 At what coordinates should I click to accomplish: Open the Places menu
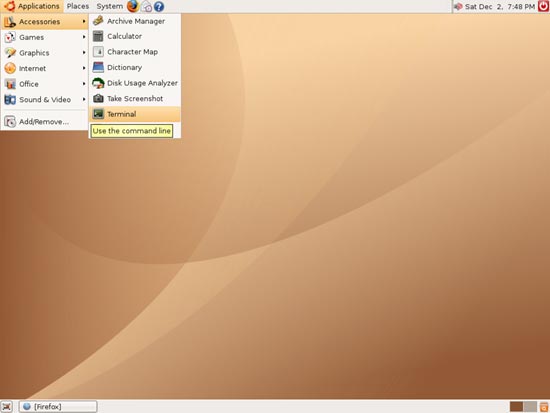78,6
